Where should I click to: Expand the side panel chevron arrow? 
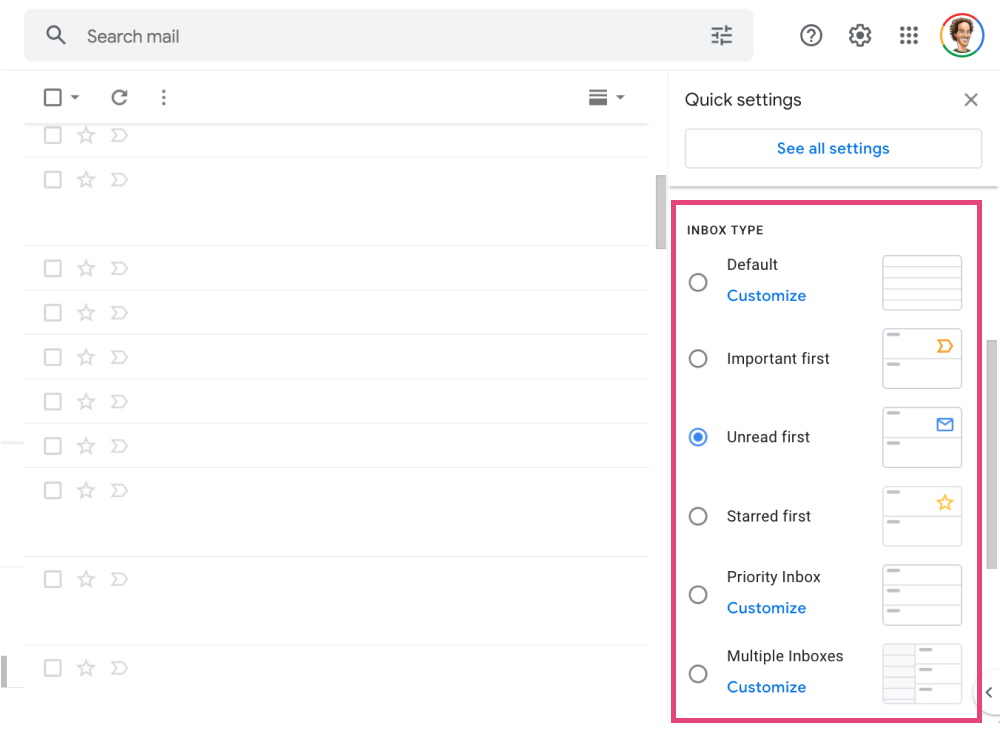pos(988,692)
